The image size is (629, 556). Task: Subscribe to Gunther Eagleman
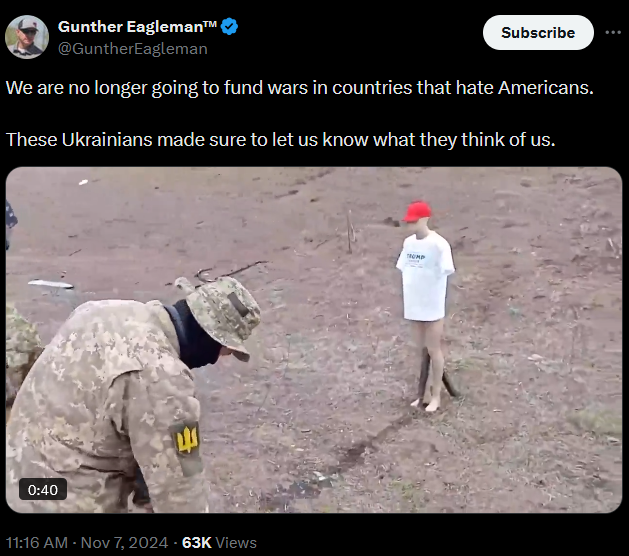[538, 32]
